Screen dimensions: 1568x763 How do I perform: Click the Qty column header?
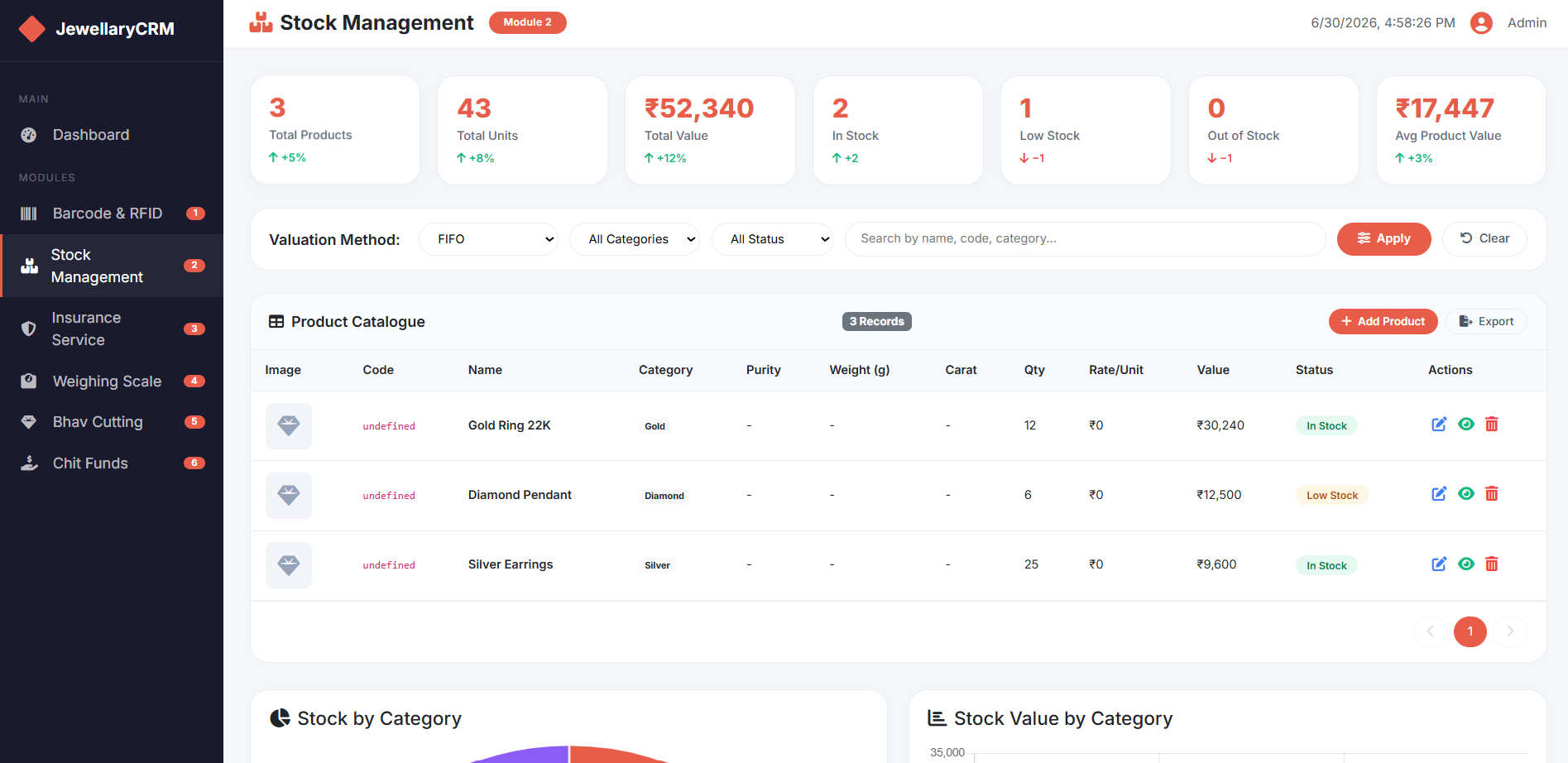pos(1034,370)
